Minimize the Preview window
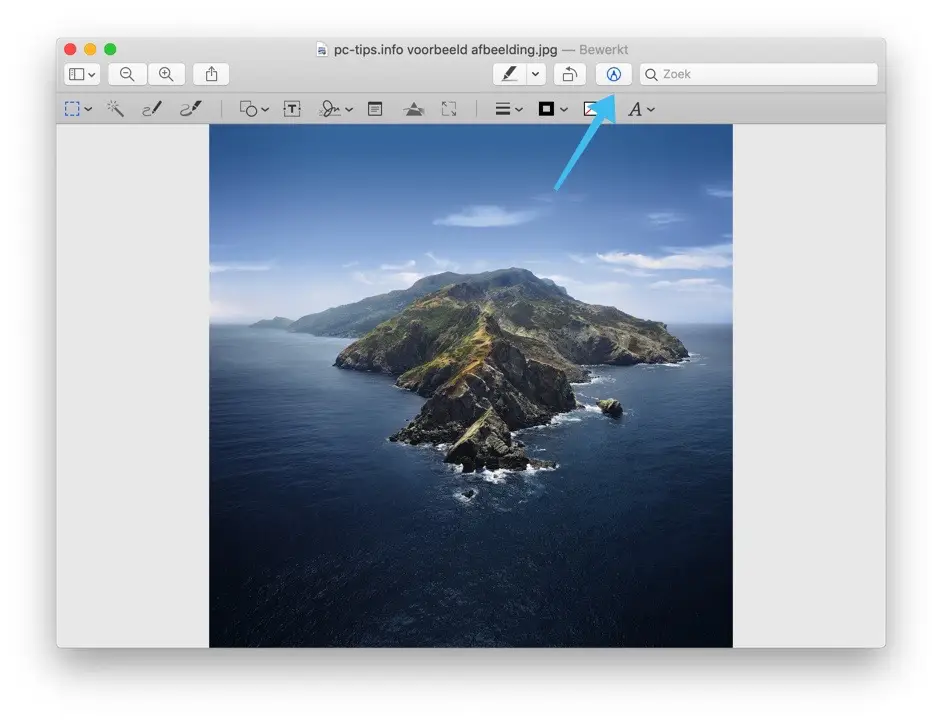 coord(90,49)
